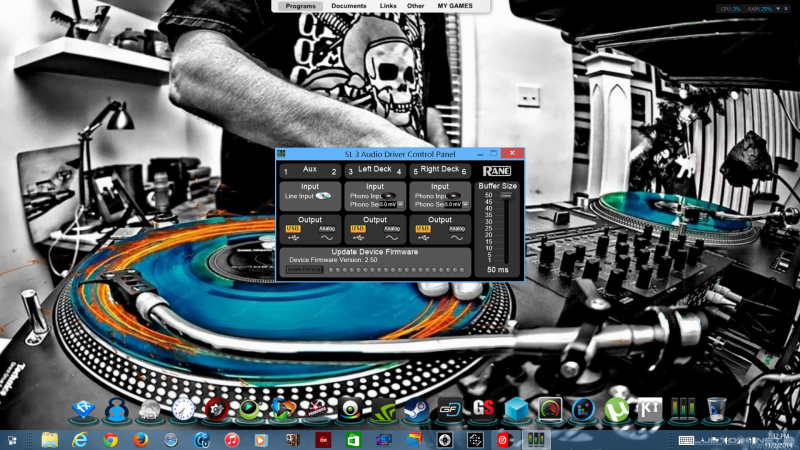Screen dimensions: 800x450
Task: Open the Programs menu in top bar
Action: (301, 6)
